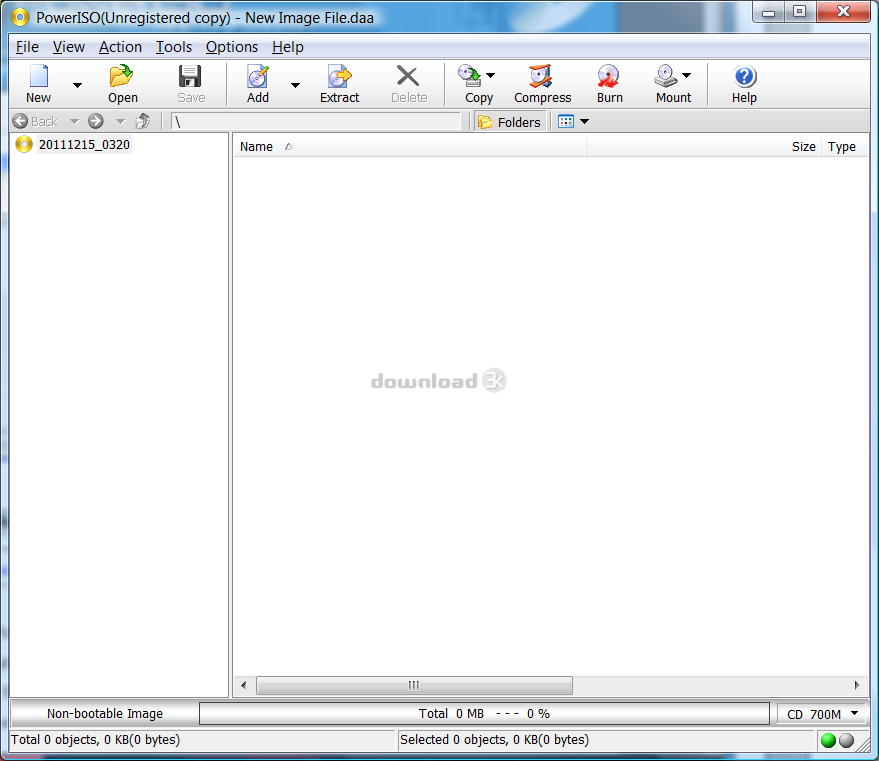Open the view mode dropdown arrow
This screenshot has width=879, height=761.
(x=585, y=122)
